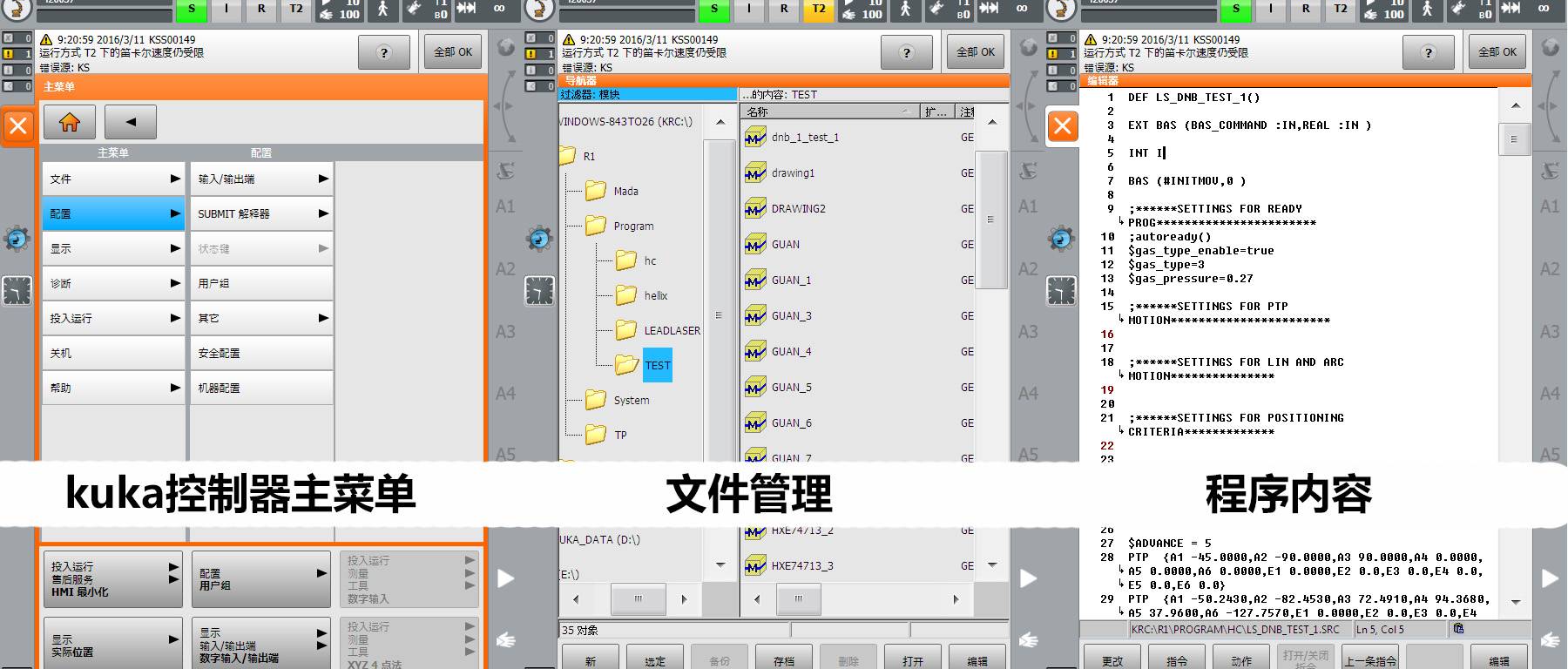1568x669 pixels.
Task: Expand the SUBMIT 解释器 entry under 配置
Action: (x=261, y=213)
